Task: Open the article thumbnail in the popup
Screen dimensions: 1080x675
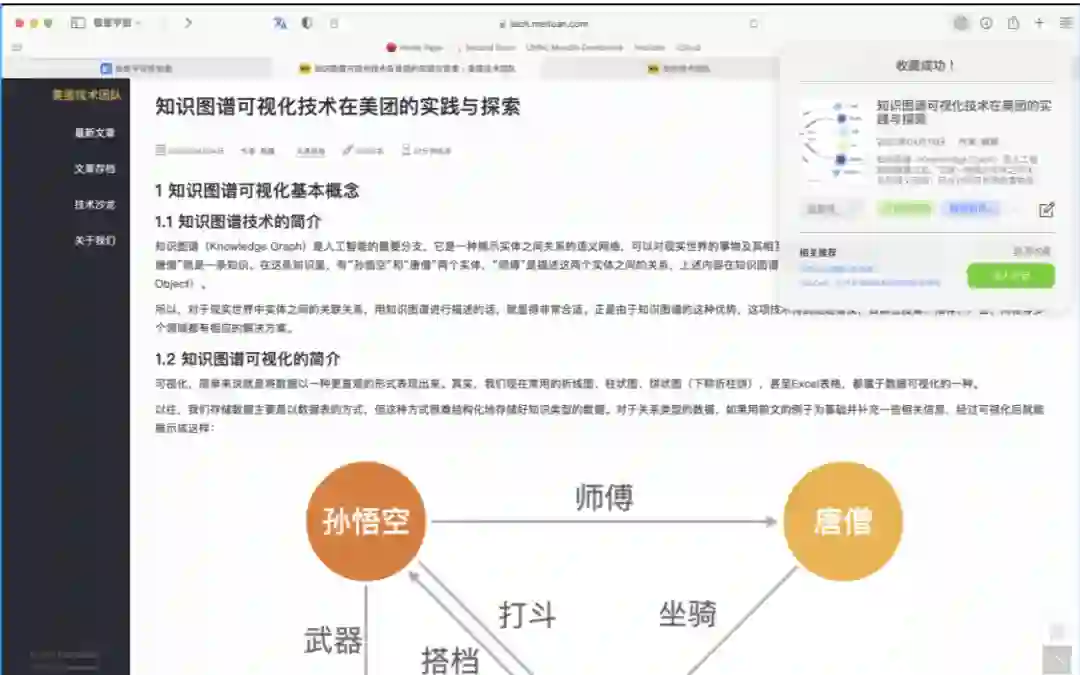Action: 833,141
